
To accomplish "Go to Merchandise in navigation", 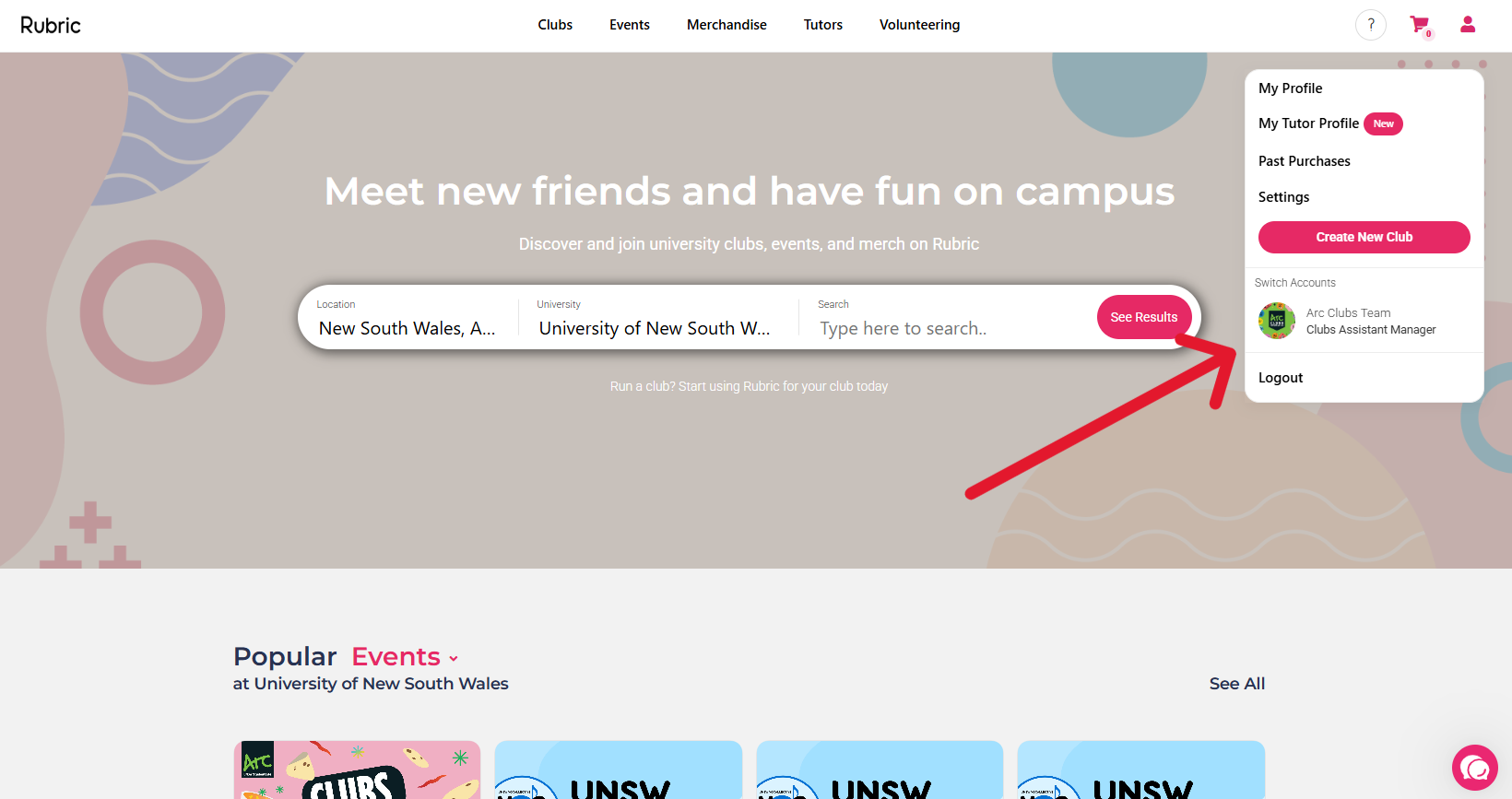I will [726, 25].
